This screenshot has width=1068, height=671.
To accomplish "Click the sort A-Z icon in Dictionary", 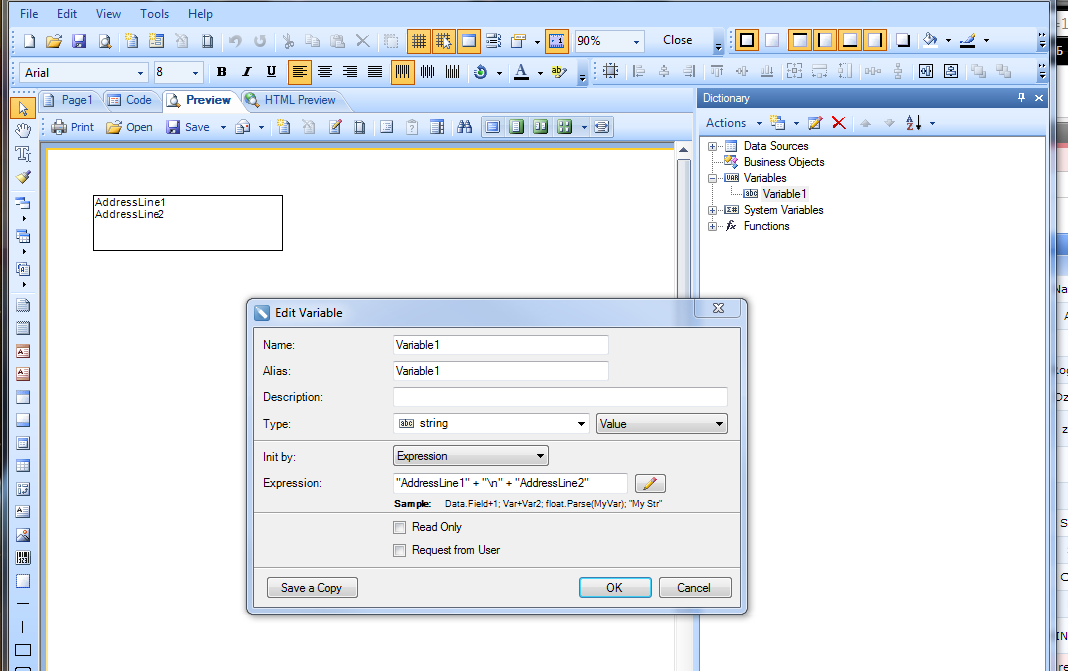I will pyautogui.click(x=913, y=123).
